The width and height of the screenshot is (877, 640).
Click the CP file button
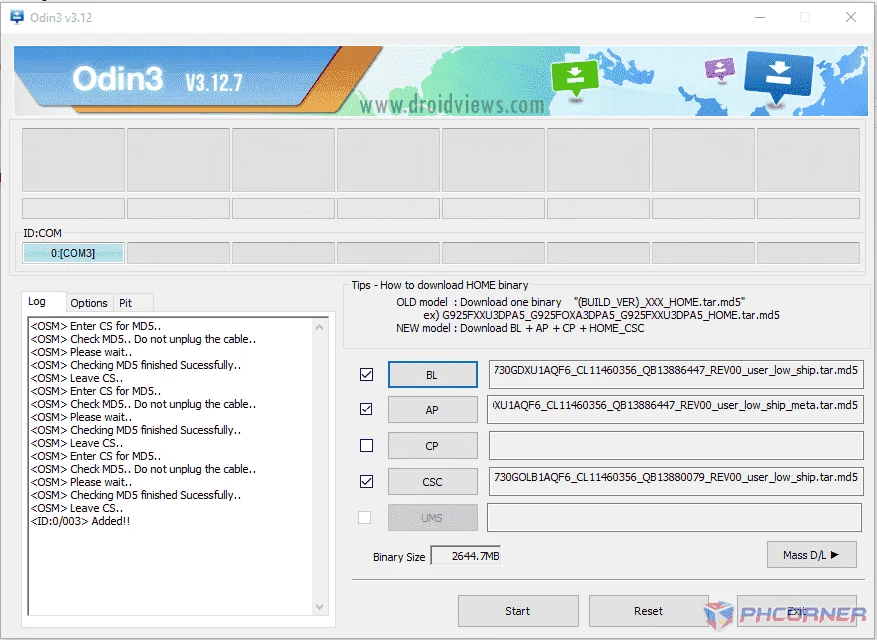pyautogui.click(x=432, y=446)
